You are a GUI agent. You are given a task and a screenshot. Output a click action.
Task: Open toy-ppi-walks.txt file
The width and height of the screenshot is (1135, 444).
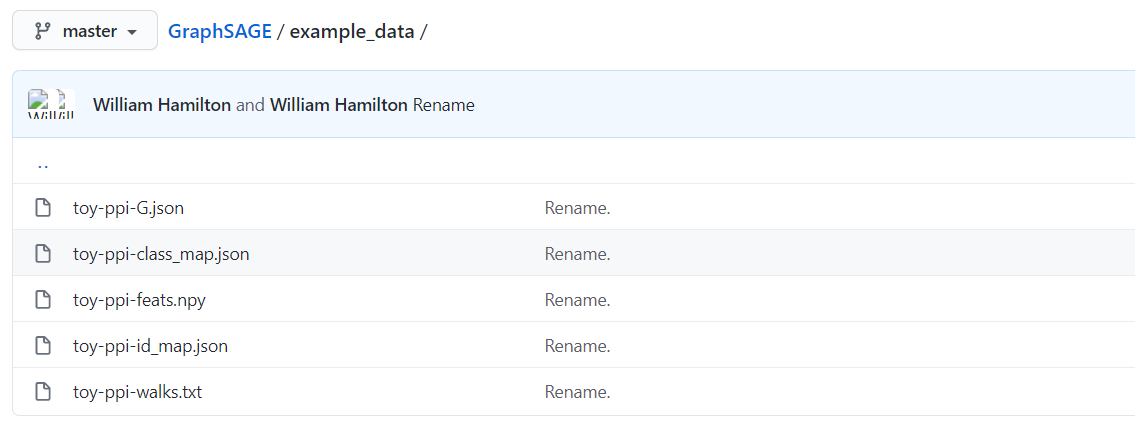pyautogui.click(x=137, y=392)
